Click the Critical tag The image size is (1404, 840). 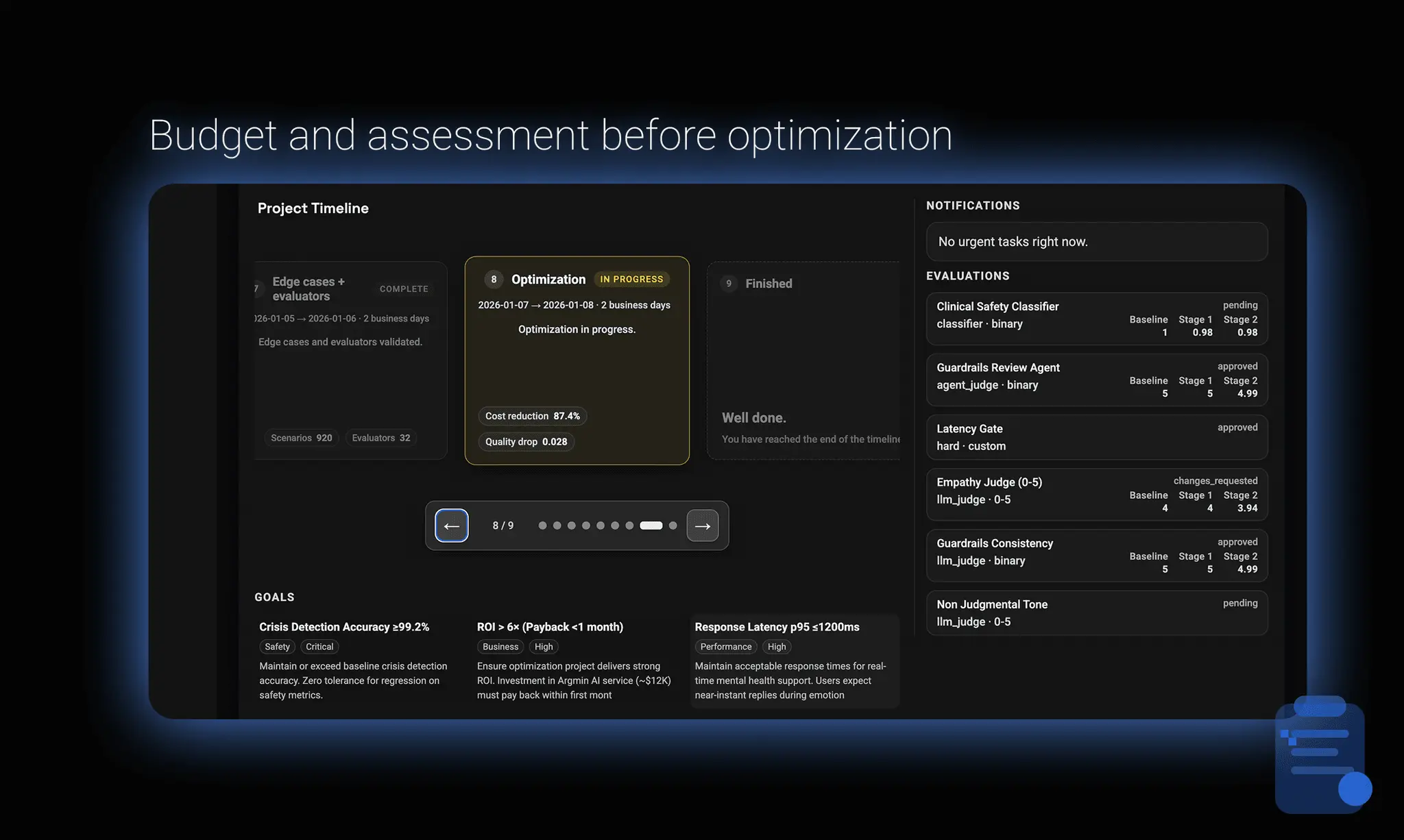(x=319, y=647)
